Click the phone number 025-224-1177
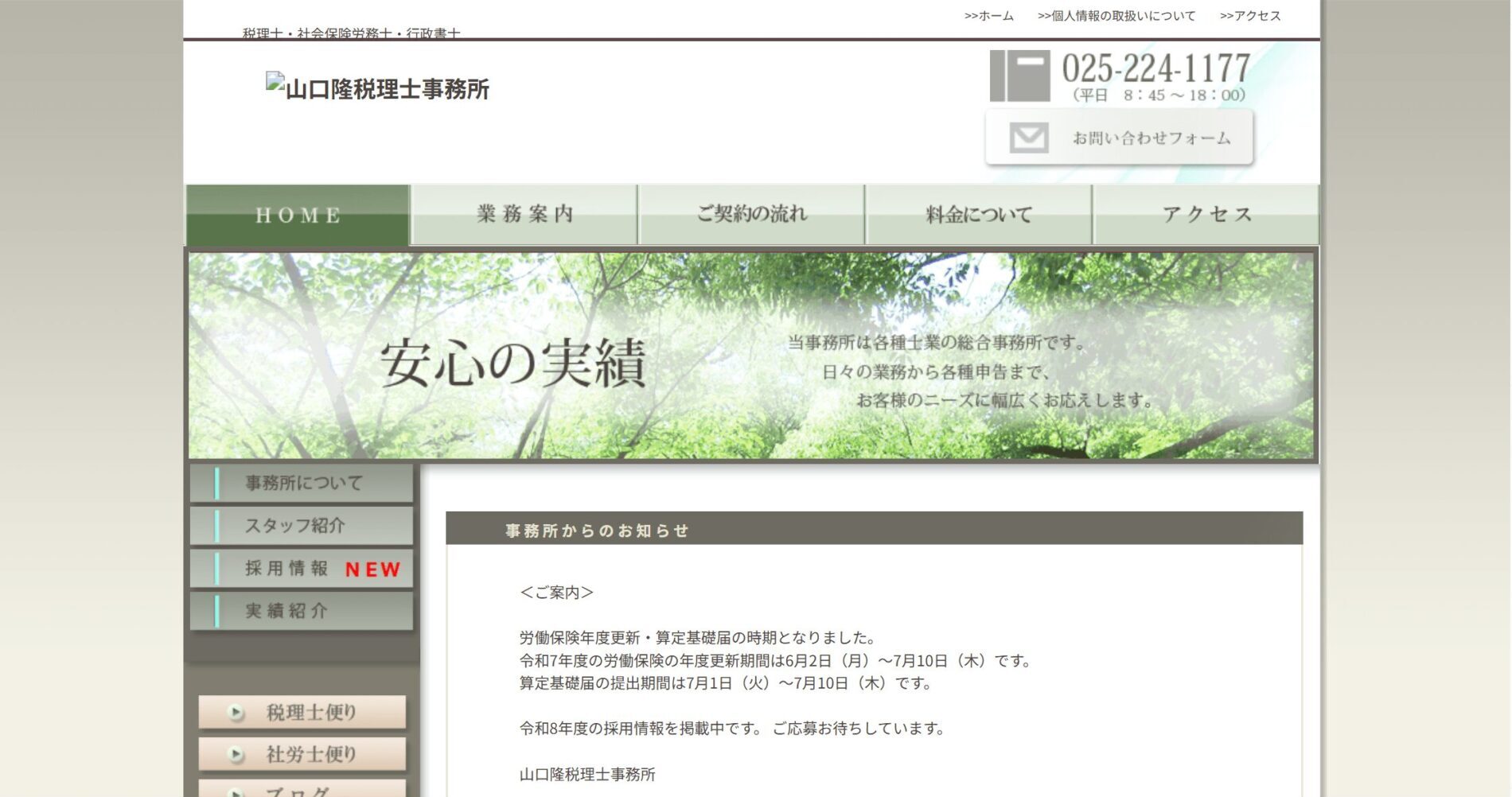Viewport: 1512px width, 797px height. pos(1156,68)
